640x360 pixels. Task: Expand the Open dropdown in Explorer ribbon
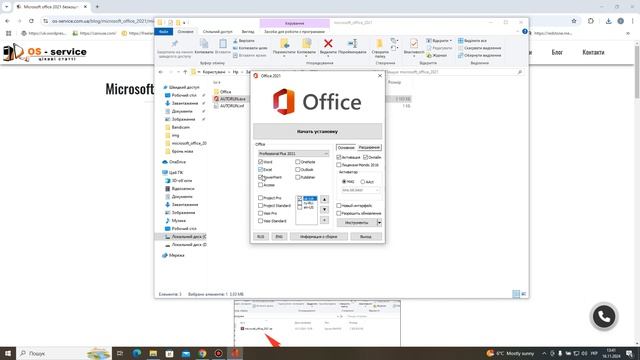tap(450, 41)
